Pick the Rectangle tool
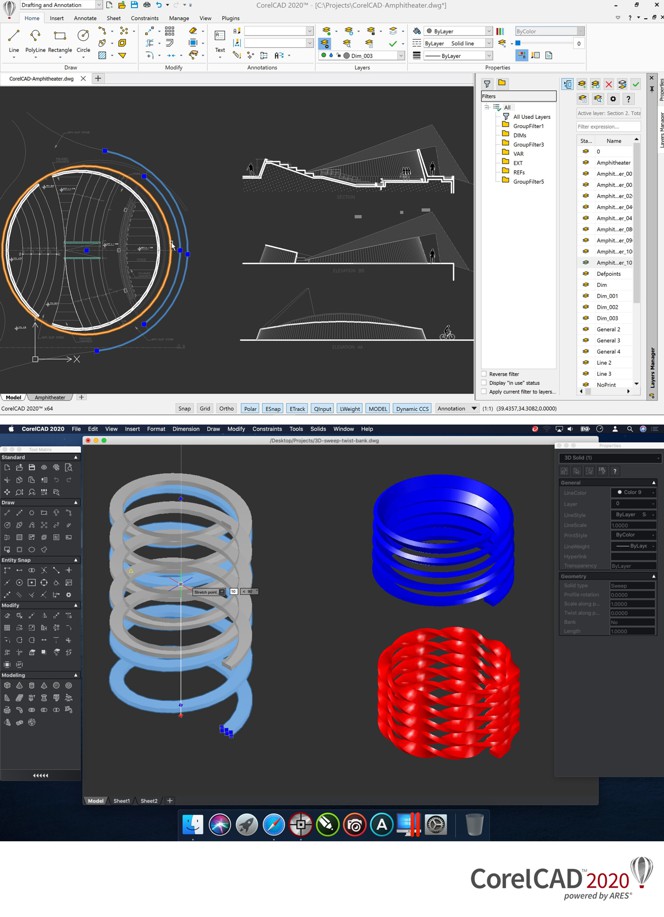664x917 pixels. point(60,39)
